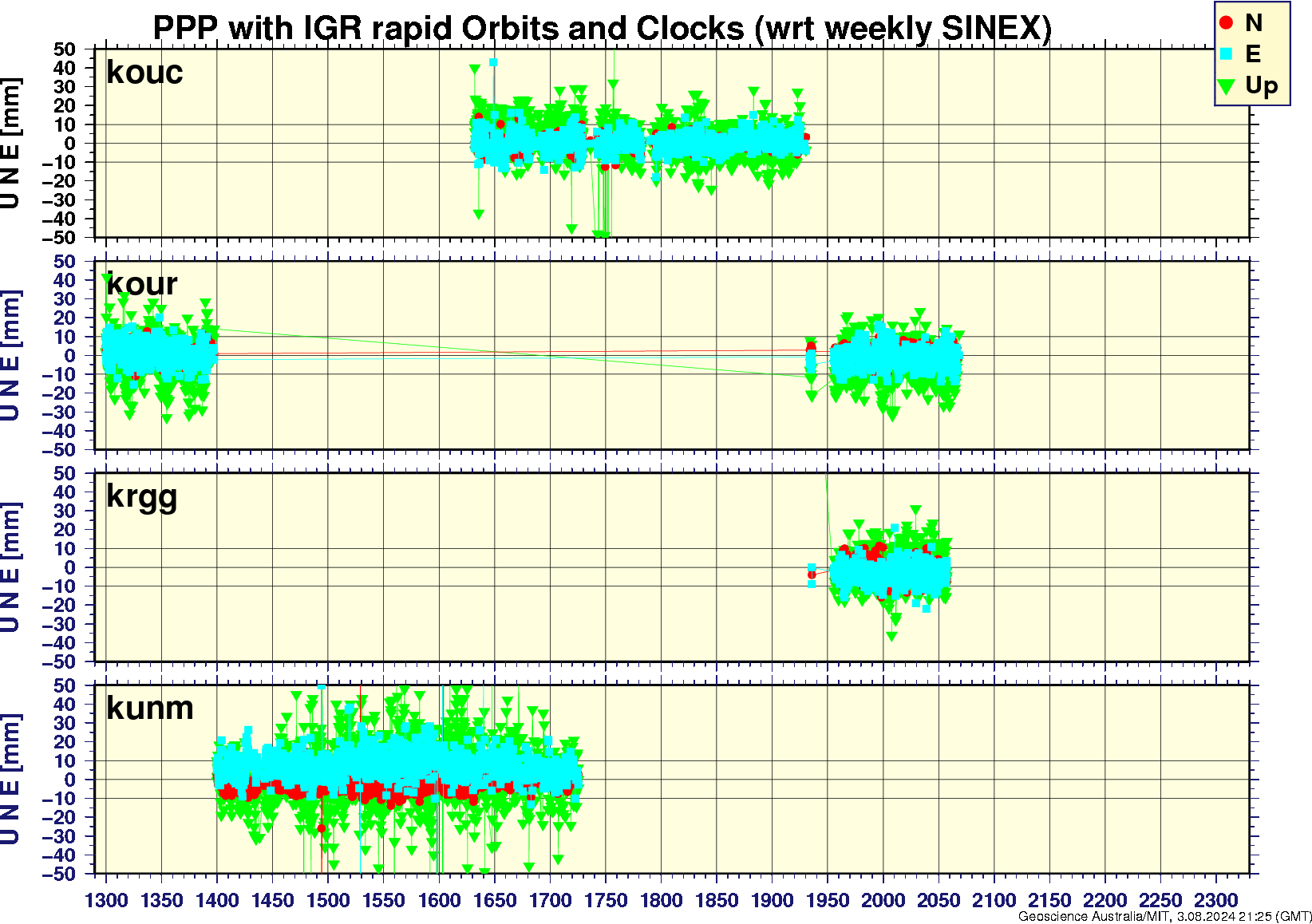Click the 'kunm' station label

pos(150,708)
